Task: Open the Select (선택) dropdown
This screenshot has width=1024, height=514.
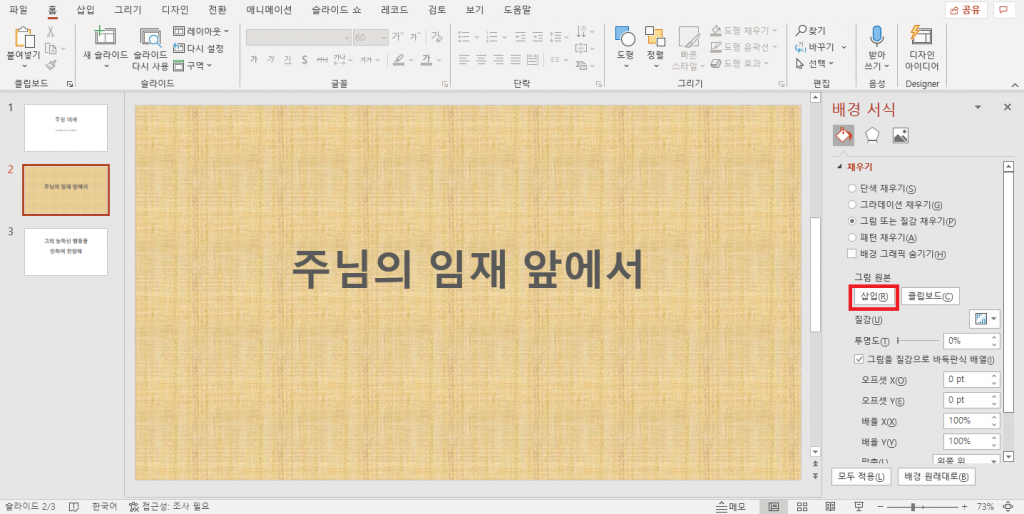Action: point(815,63)
